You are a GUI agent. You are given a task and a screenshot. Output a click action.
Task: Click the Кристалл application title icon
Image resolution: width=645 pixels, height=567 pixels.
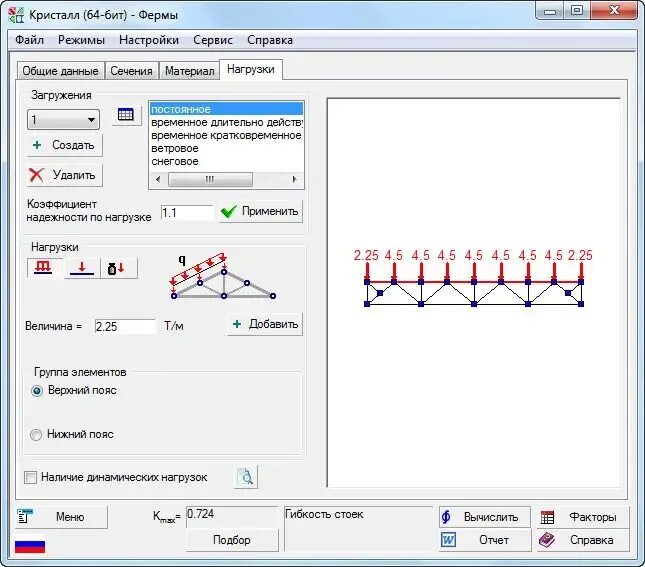pos(16,15)
